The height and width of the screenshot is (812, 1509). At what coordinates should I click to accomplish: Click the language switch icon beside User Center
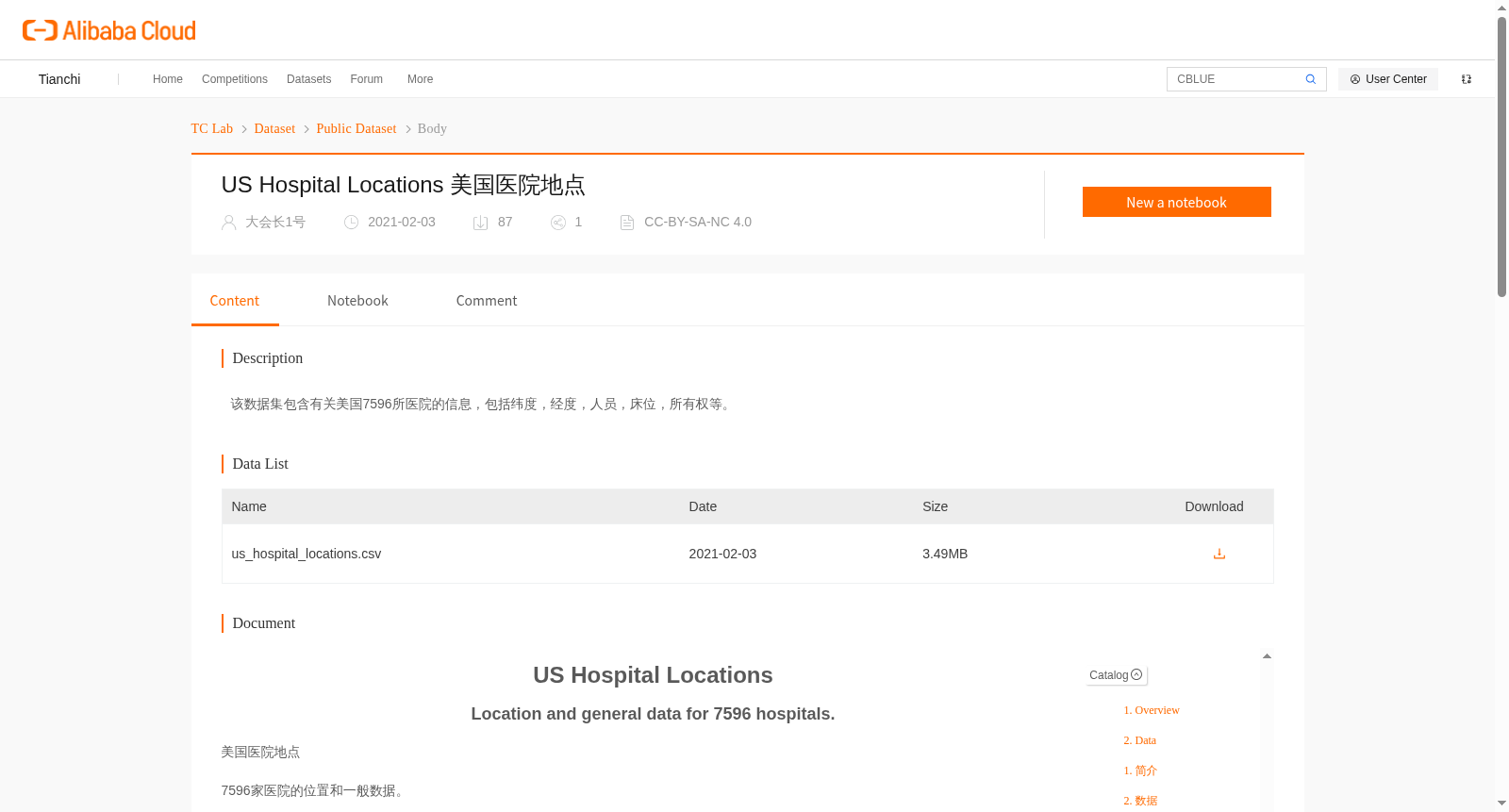coord(1467,79)
